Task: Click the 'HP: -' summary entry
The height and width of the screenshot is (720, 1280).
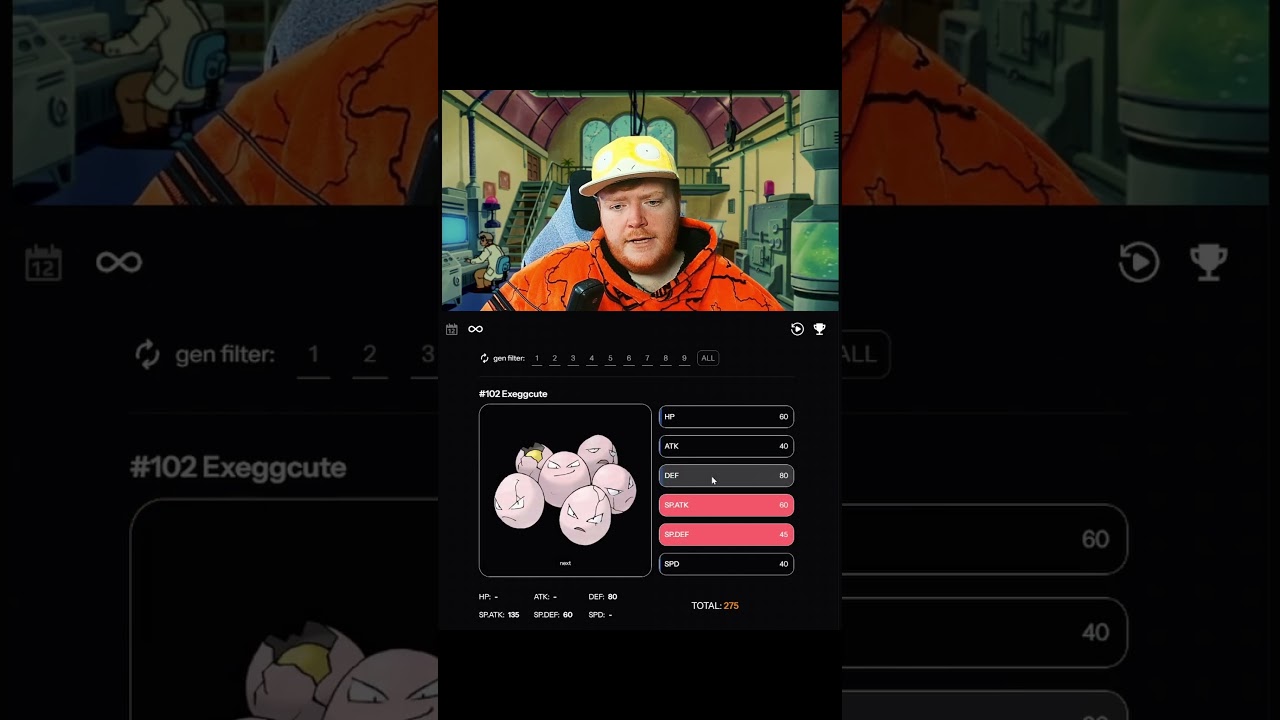Action: tap(489, 597)
